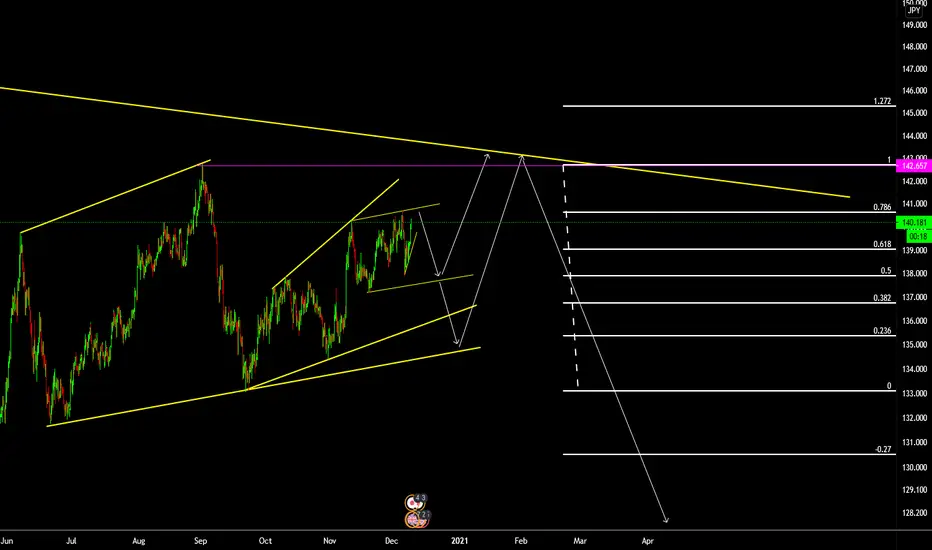Click the 131.000 price axis value
The height and width of the screenshot is (550, 932).
coord(914,442)
